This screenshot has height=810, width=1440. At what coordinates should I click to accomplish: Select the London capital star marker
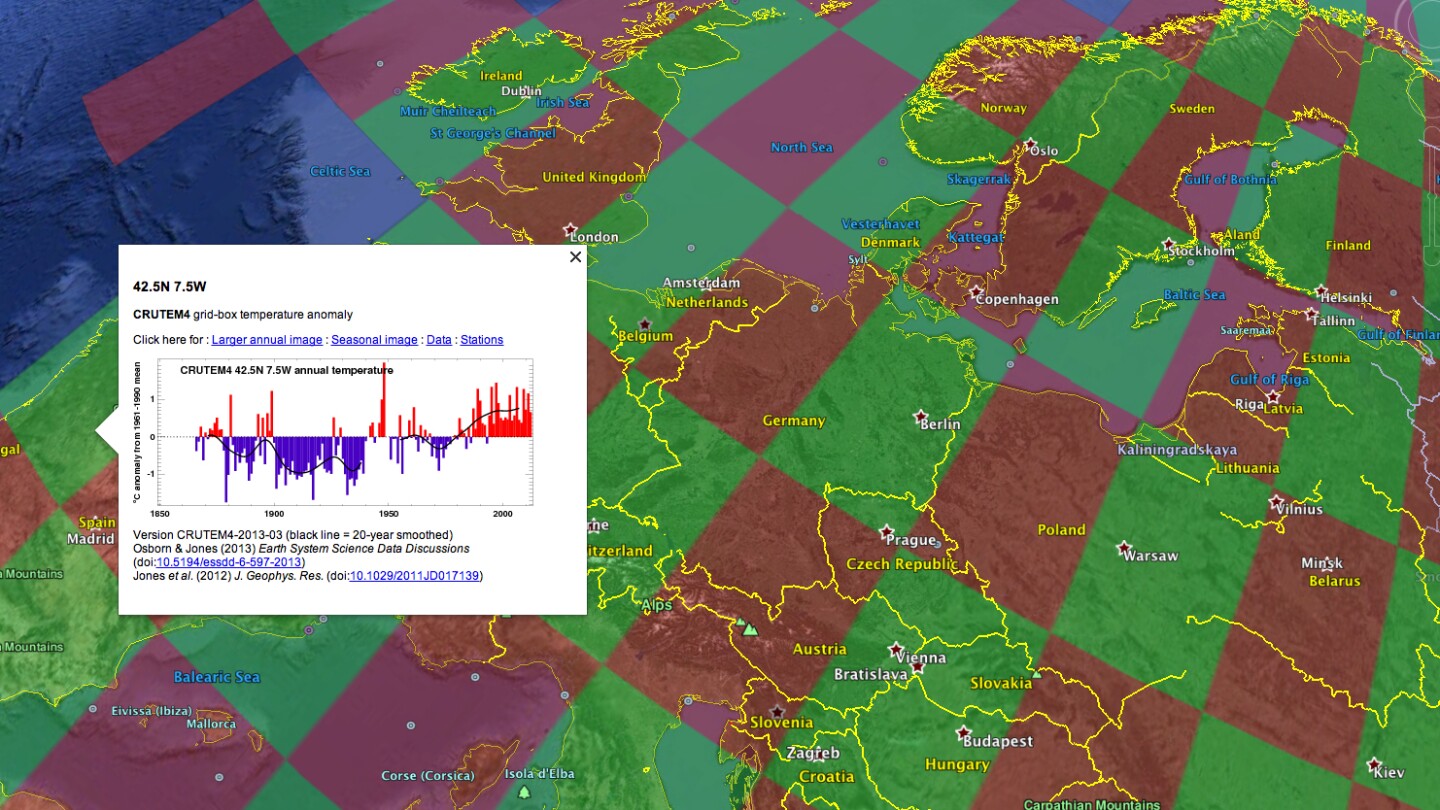[x=571, y=229]
